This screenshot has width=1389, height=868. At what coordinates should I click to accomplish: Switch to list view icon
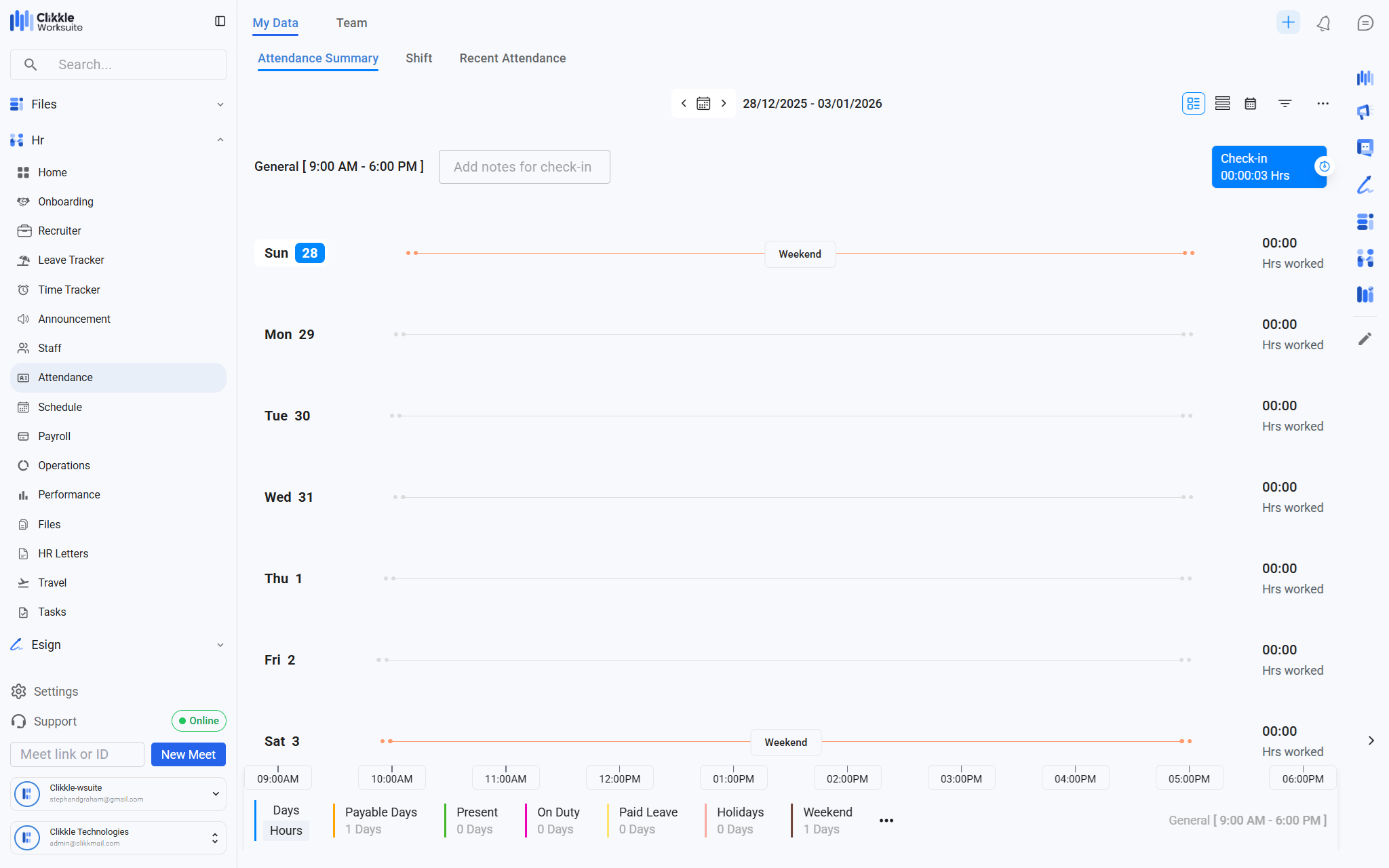click(1222, 104)
